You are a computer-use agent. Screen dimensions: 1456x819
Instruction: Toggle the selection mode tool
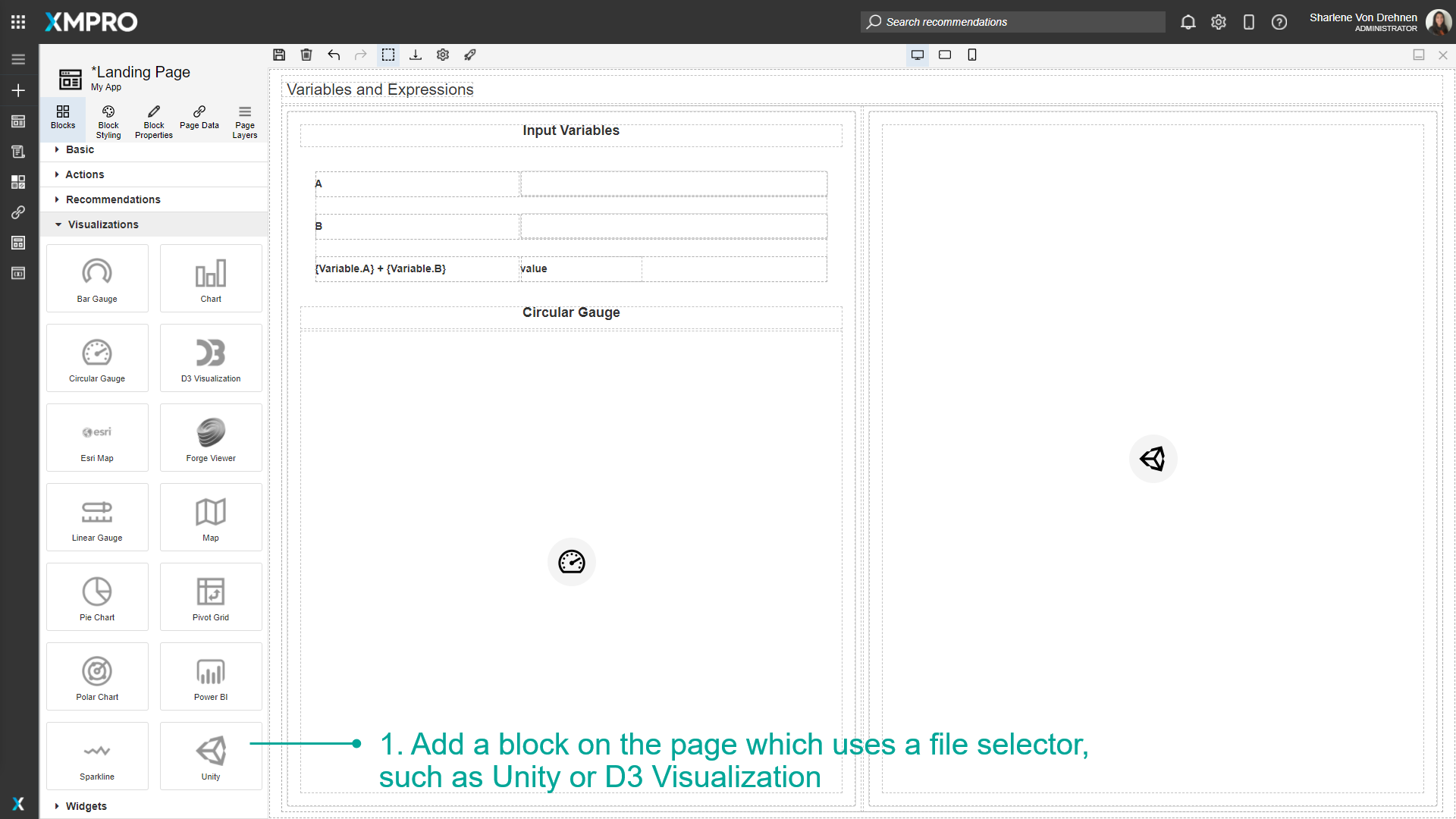tap(388, 55)
